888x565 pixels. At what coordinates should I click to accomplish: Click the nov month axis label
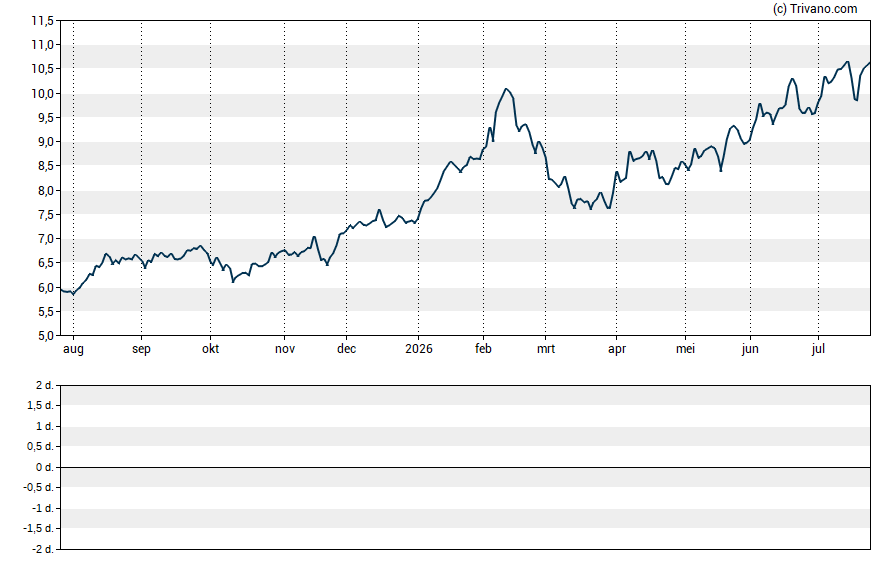[284, 349]
